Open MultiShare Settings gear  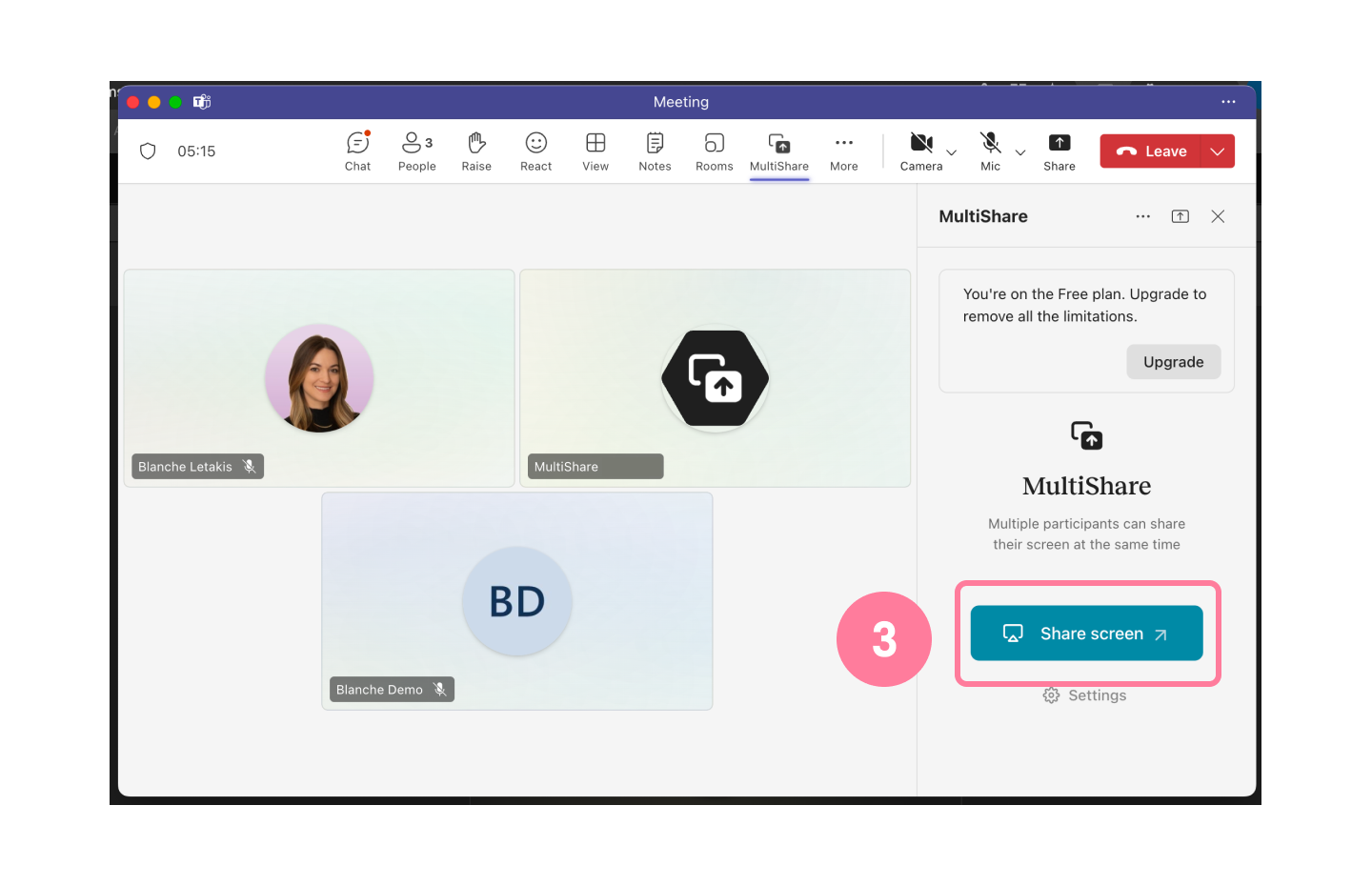(1084, 695)
